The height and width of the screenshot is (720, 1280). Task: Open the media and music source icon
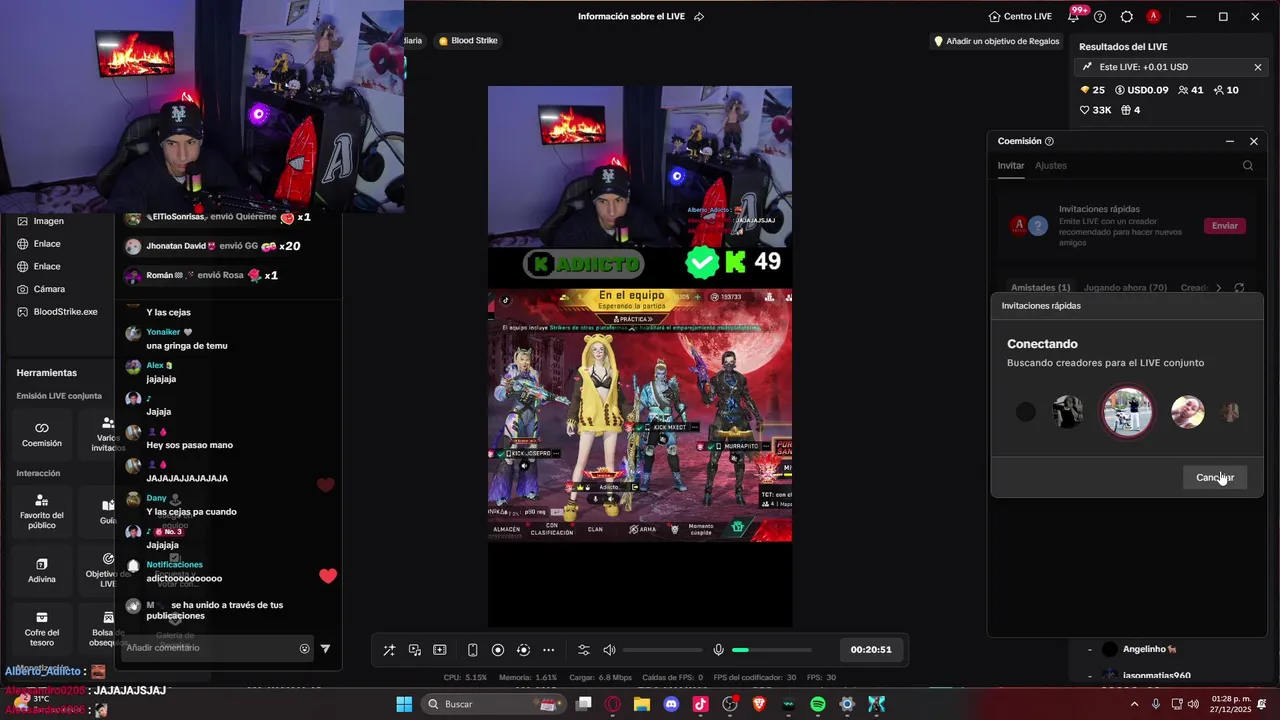click(414, 650)
